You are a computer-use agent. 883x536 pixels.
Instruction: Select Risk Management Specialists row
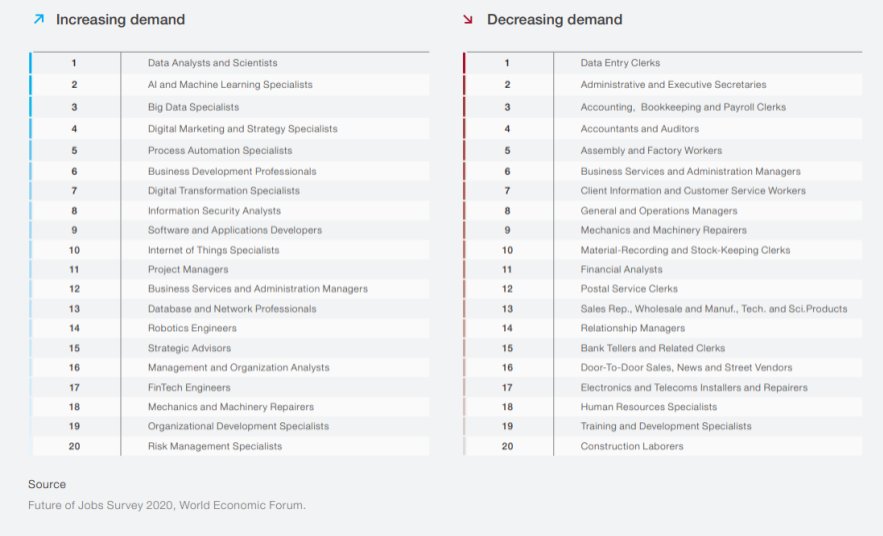(x=230, y=446)
